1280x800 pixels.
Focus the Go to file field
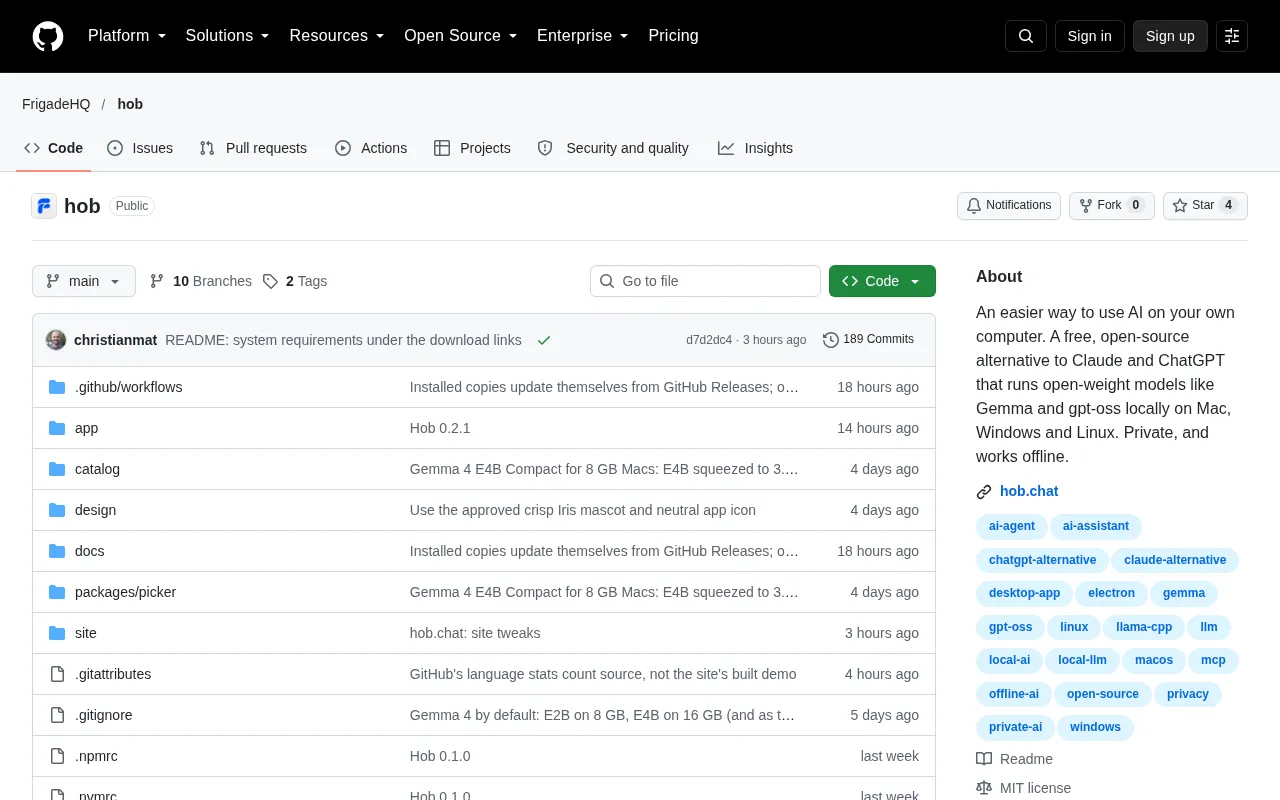pyautogui.click(x=705, y=281)
